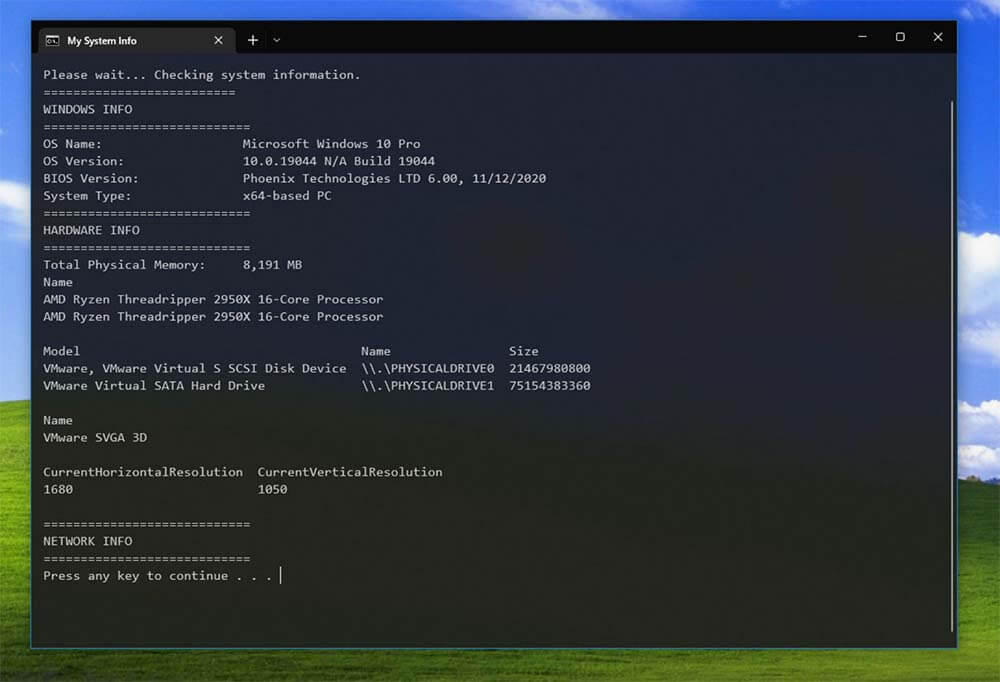Select the My System Info tab
This screenshot has width=1000, height=682.
coord(130,40)
